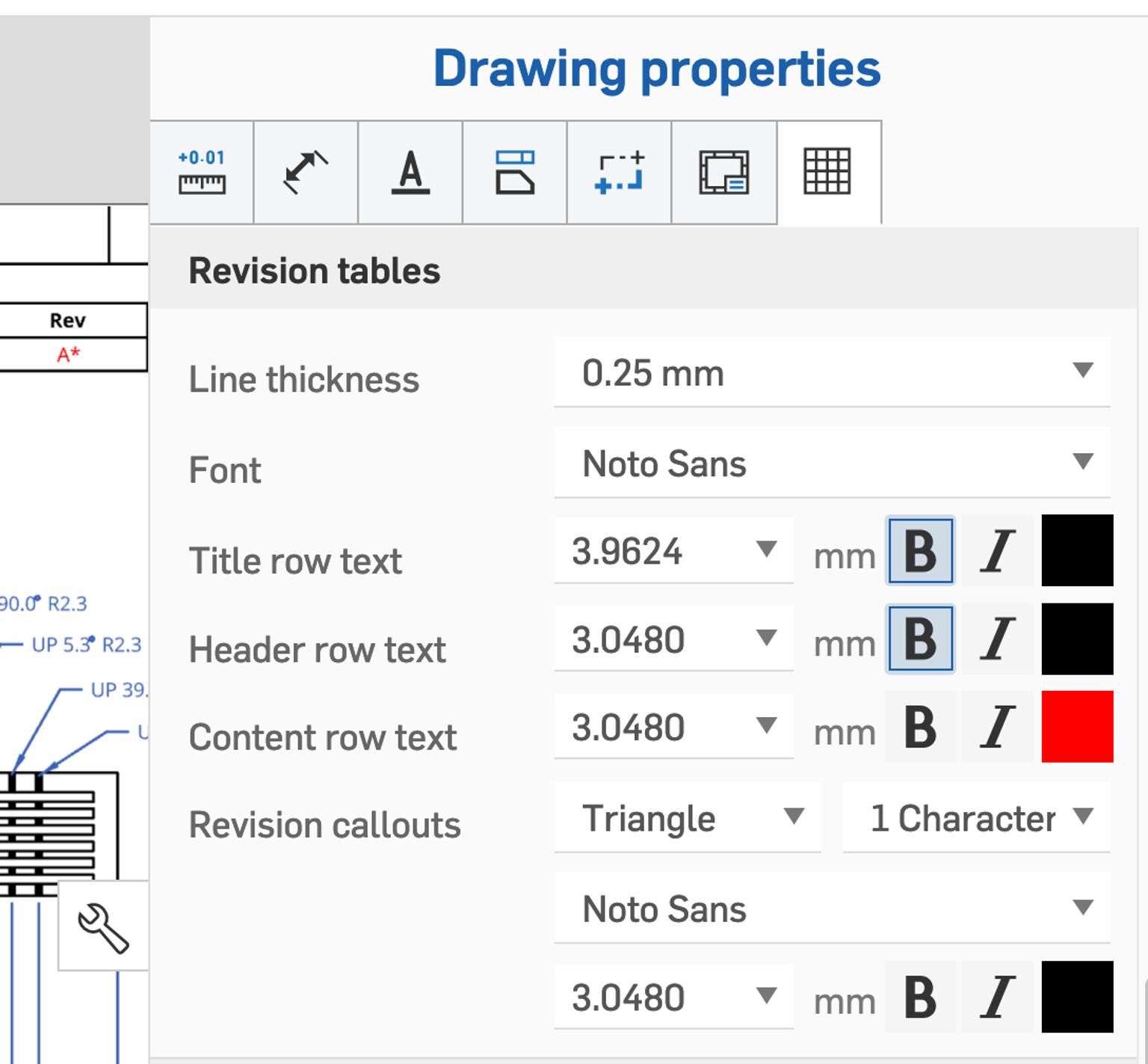Expand the revision tables Font dropdown
Viewport: 1148px width, 1064px height.
pyautogui.click(x=831, y=464)
